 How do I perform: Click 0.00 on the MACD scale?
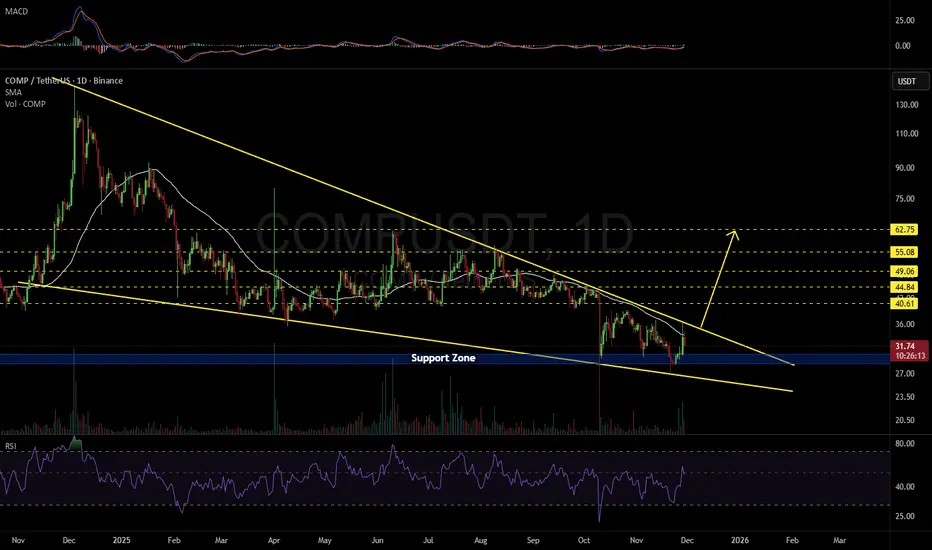click(903, 46)
